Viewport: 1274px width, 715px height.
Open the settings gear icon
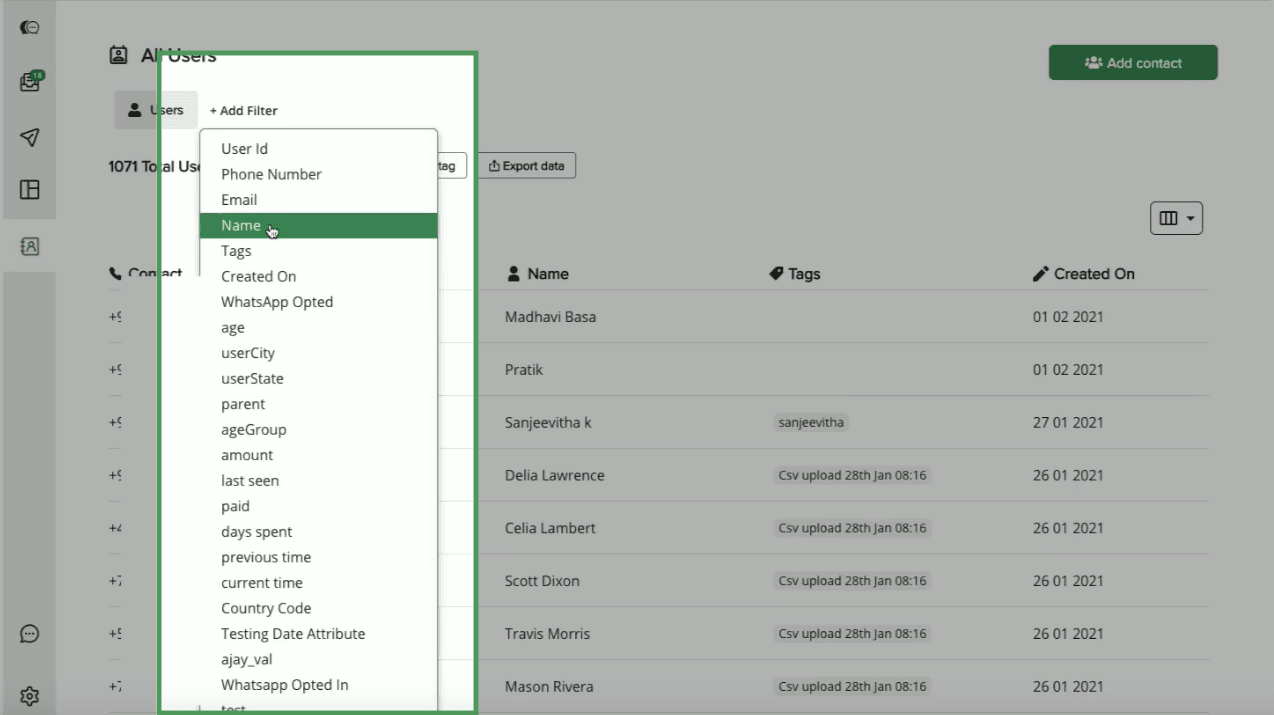30,695
